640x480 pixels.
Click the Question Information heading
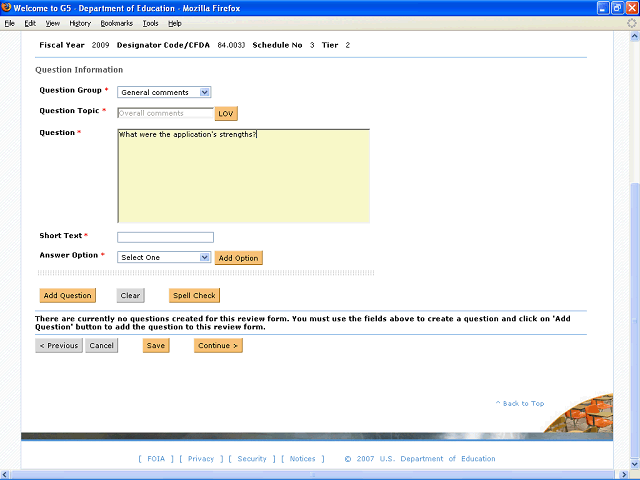(79, 70)
